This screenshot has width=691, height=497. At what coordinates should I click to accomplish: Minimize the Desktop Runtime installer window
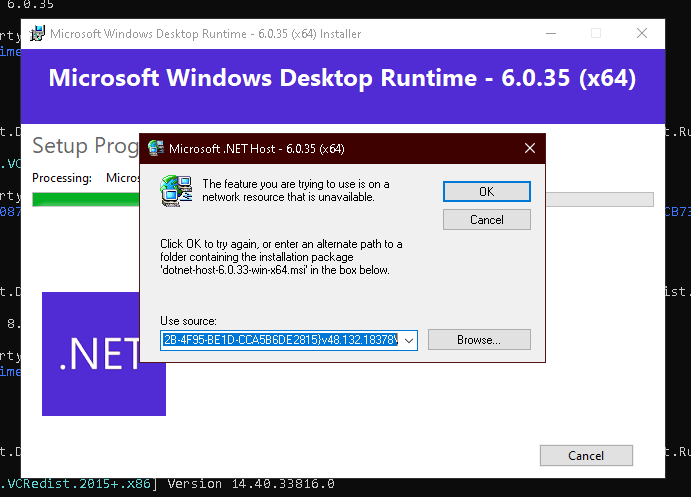[551, 33]
